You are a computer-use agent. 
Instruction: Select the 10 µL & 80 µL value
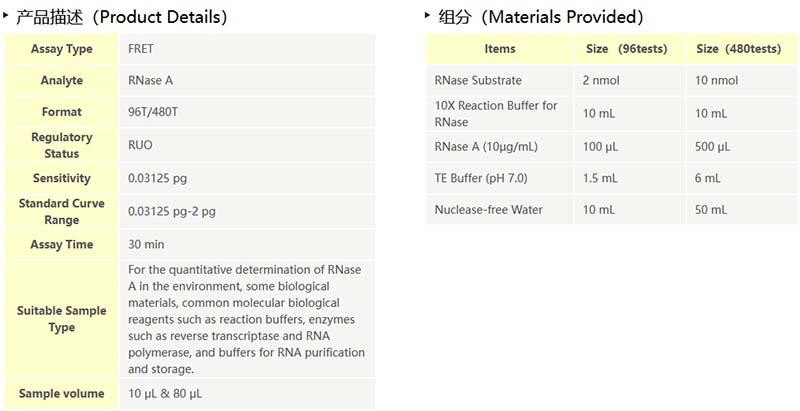(x=165, y=393)
